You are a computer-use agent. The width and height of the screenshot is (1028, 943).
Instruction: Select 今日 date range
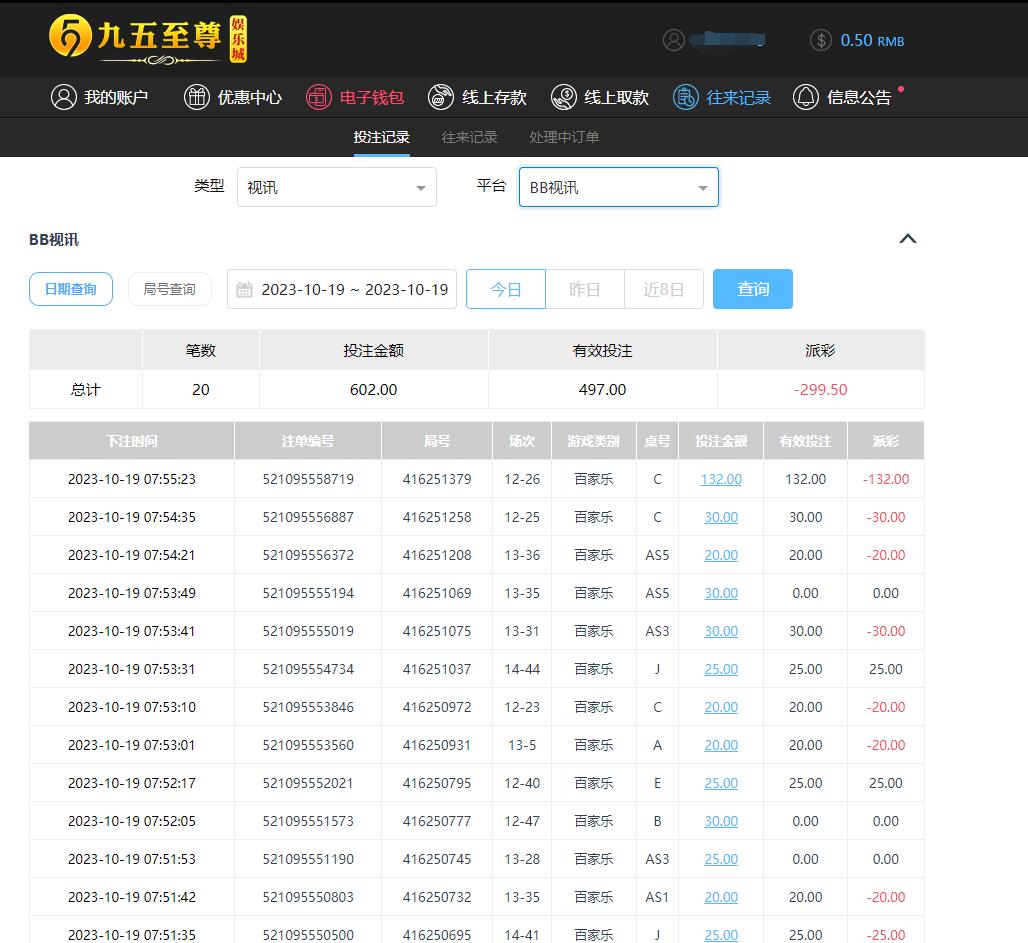(505, 289)
